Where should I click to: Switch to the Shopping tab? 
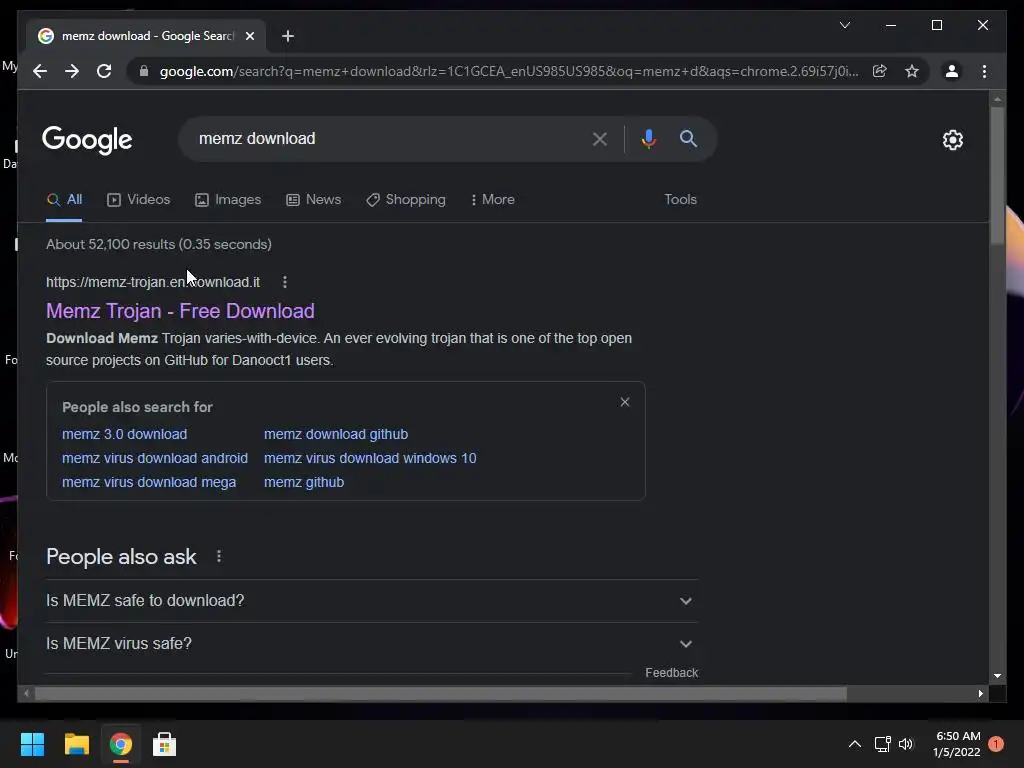pyautogui.click(x=406, y=199)
